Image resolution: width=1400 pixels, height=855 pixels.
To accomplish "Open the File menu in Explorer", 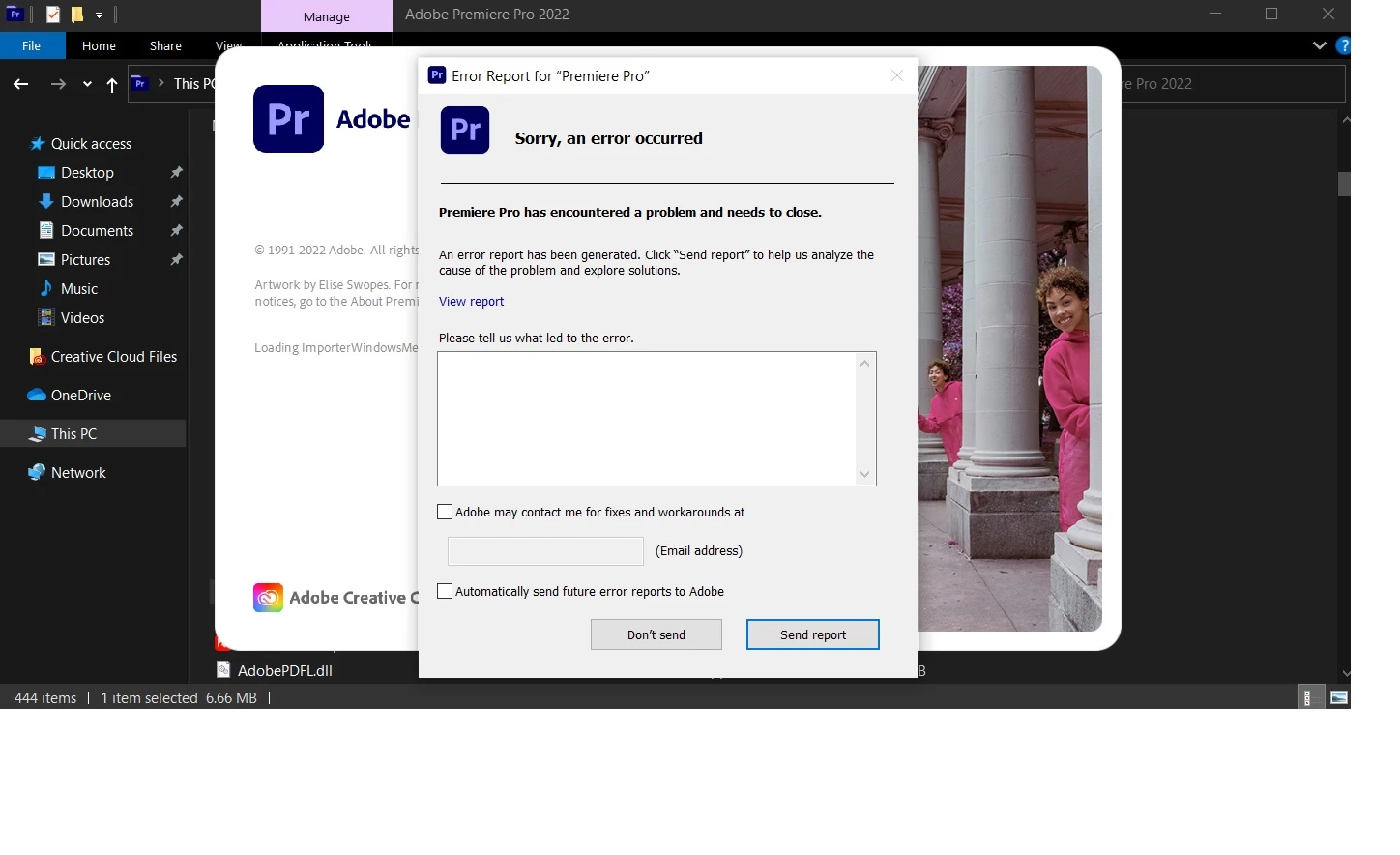I will coord(32,45).
